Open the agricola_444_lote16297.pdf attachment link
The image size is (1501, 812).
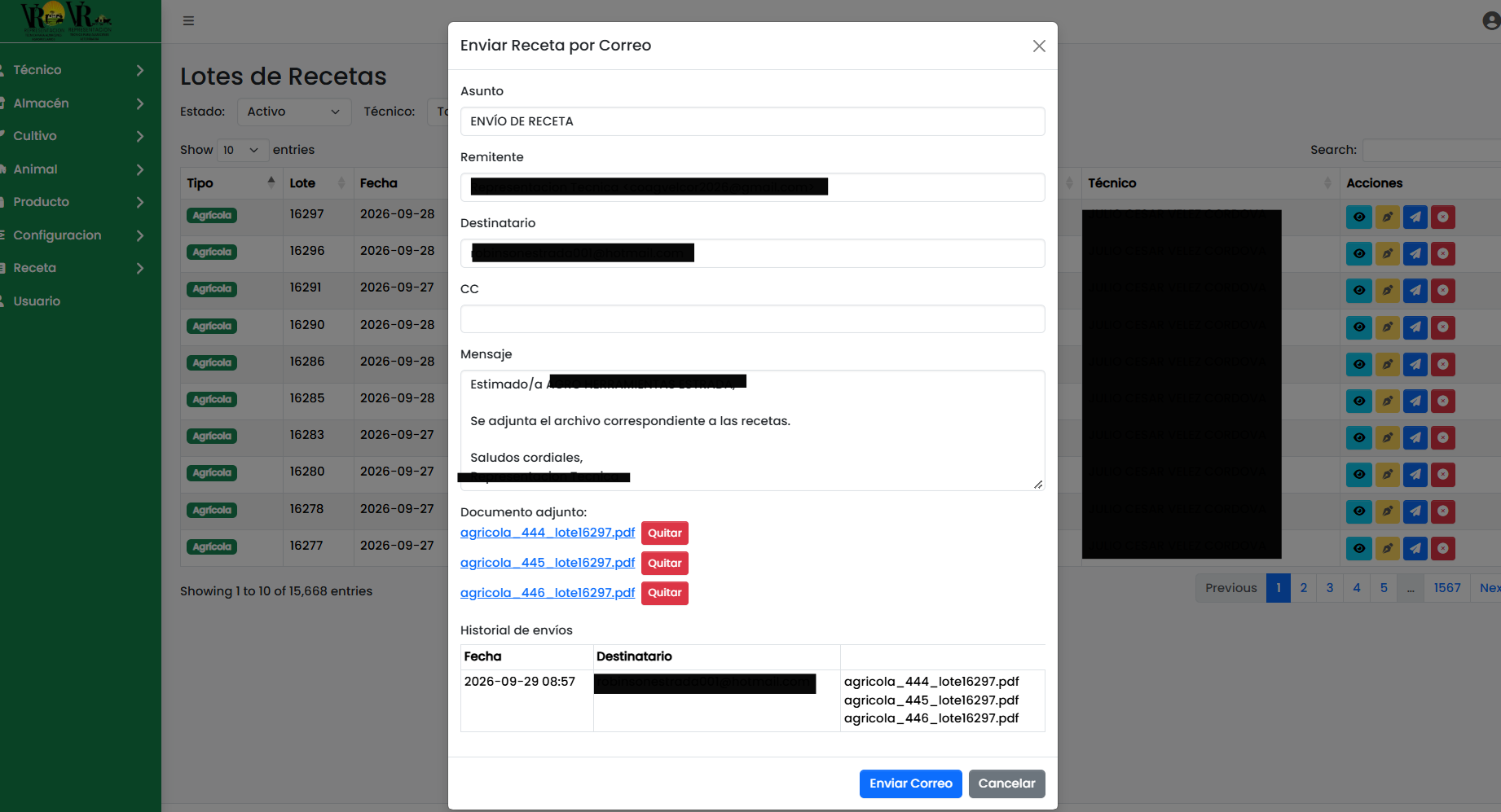(x=548, y=533)
